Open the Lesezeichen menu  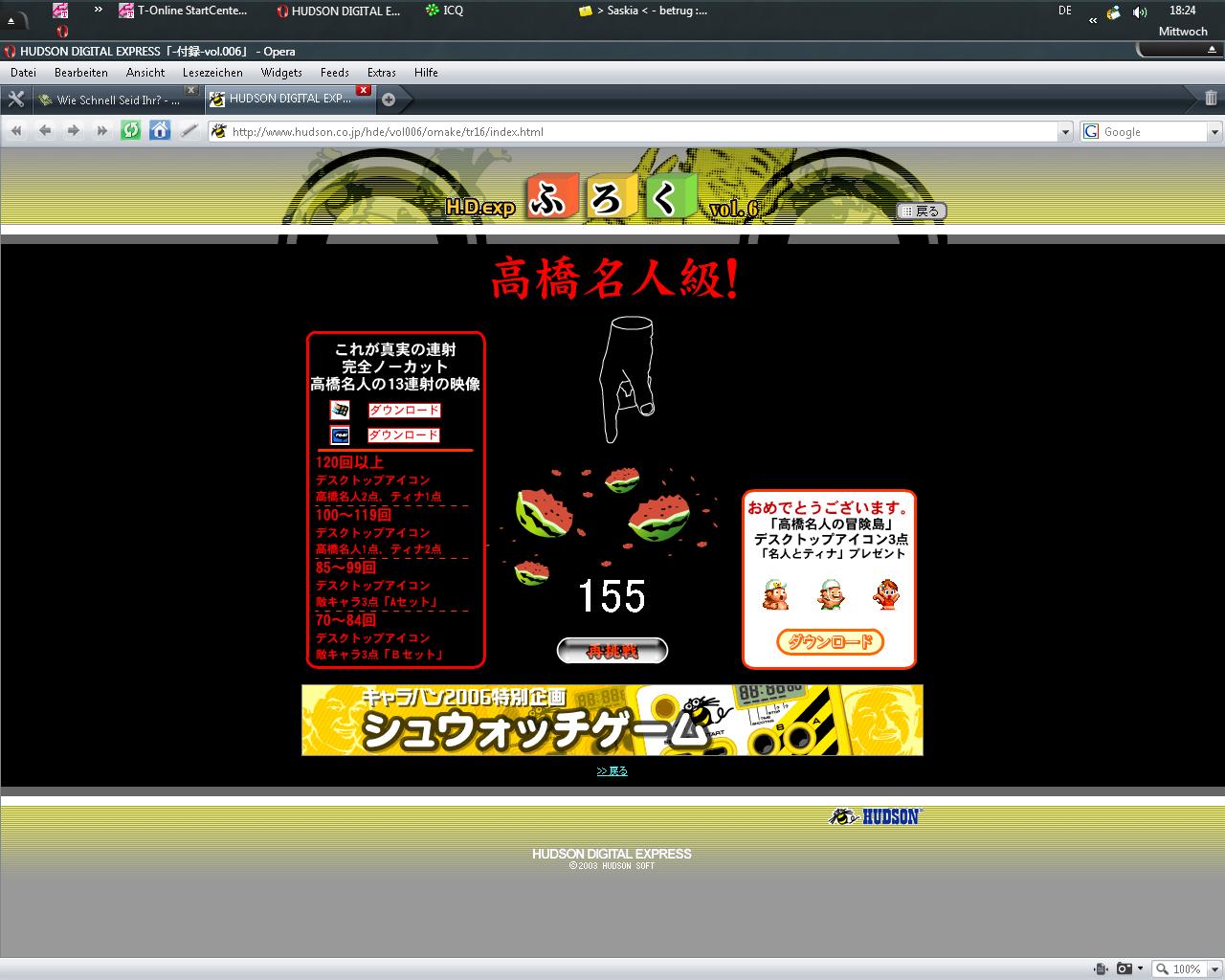pyautogui.click(x=212, y=73)
